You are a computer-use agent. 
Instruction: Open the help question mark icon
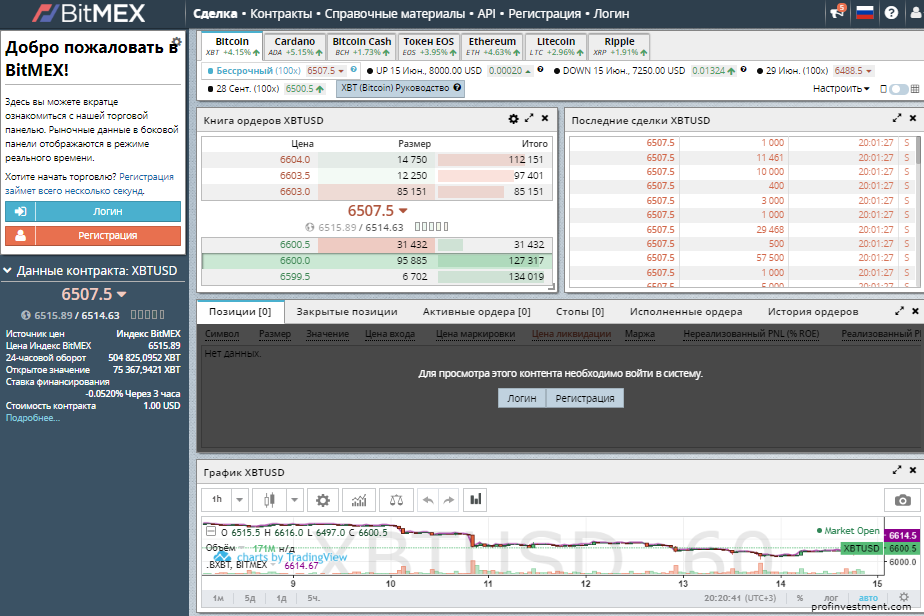pos(891,12)
